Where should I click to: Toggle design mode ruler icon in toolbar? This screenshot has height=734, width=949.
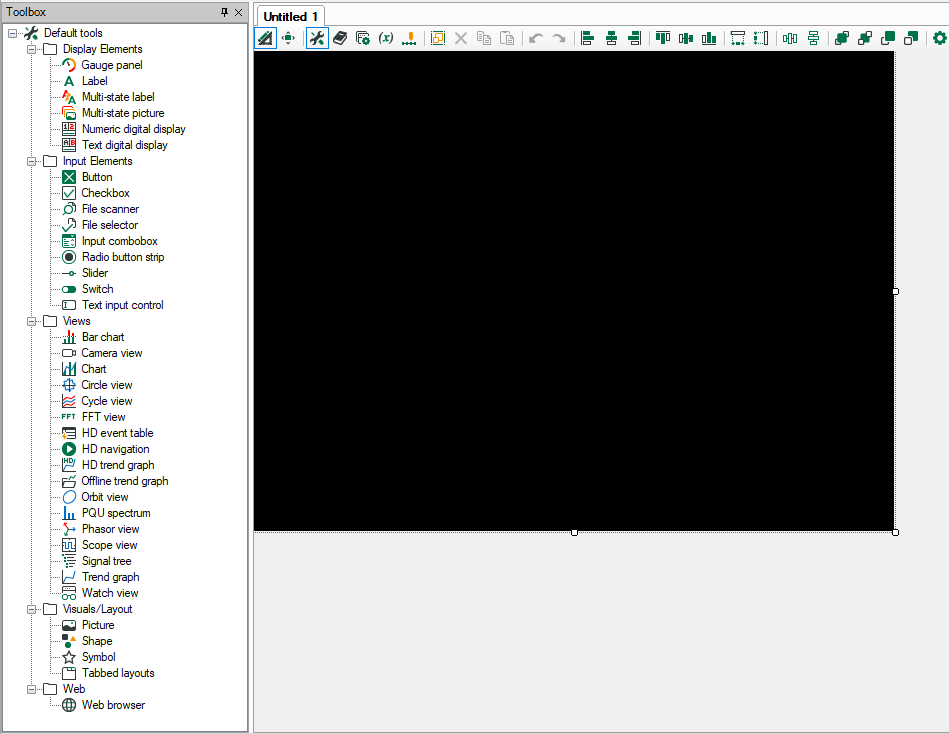click(265, 38)
